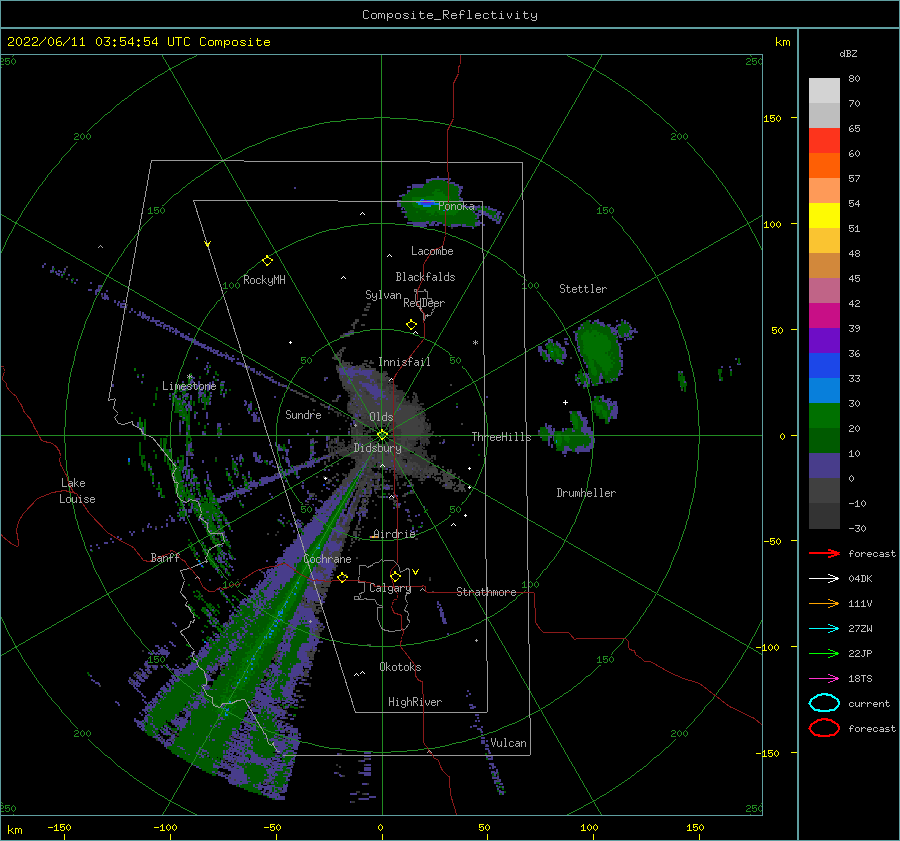The width and height of the screenshot is (900, 841).
Task: Click the Lacombe city label
Action: pyautogui.click(x=432, y=251)
